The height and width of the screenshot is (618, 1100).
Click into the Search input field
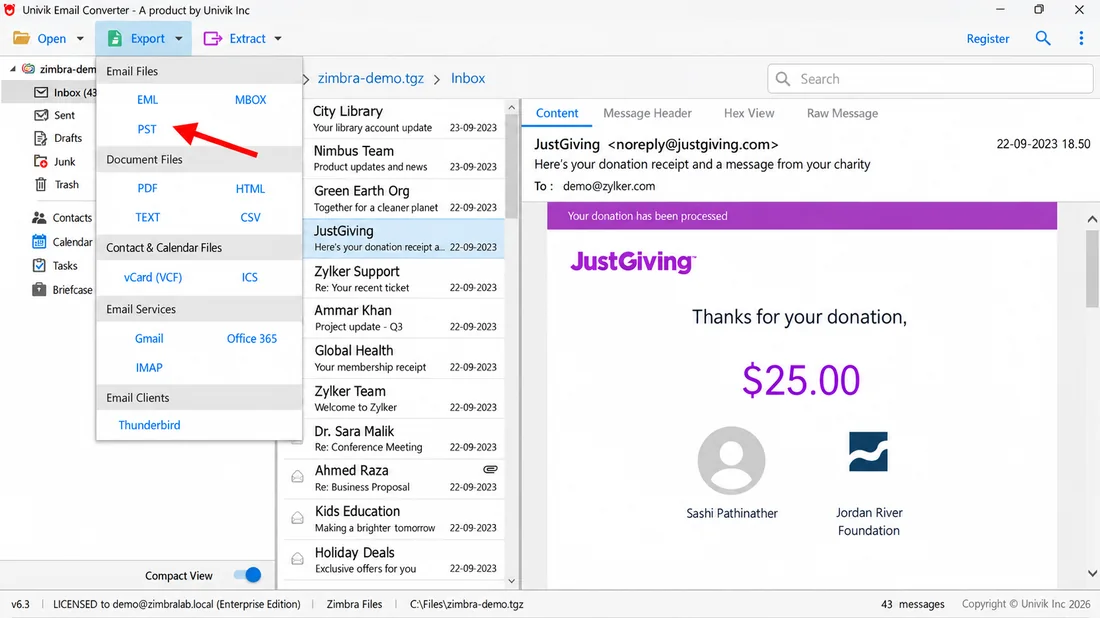[930, 79]
